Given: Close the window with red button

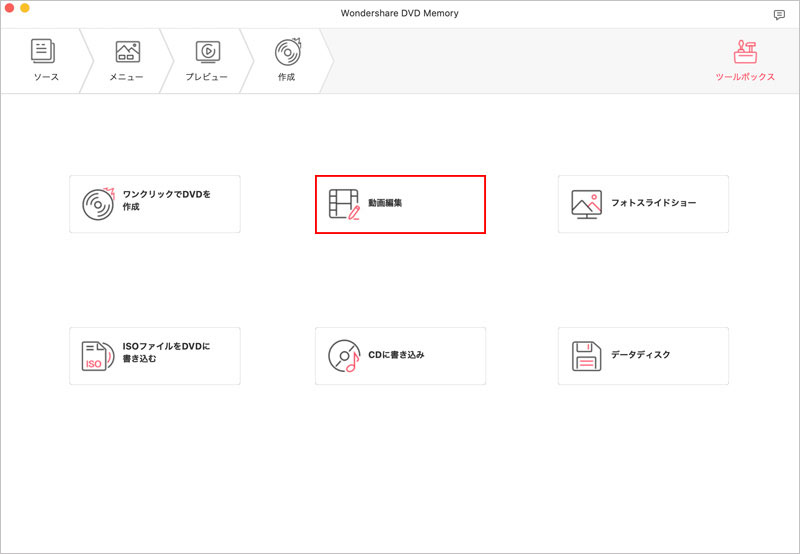Looking at the screenshot, I should (10, 8).
